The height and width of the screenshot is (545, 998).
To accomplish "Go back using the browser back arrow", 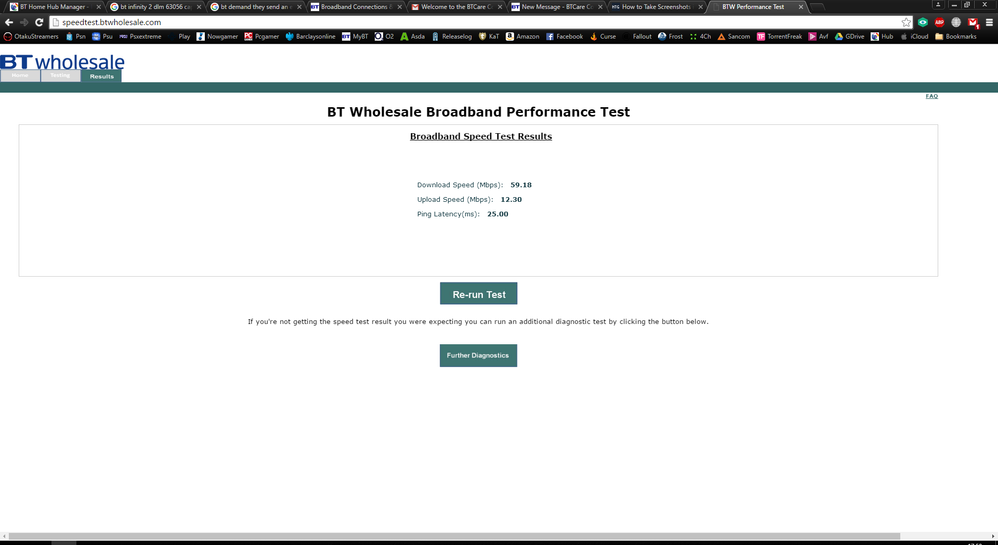I will pyautogui.click(x=9, y=22).
